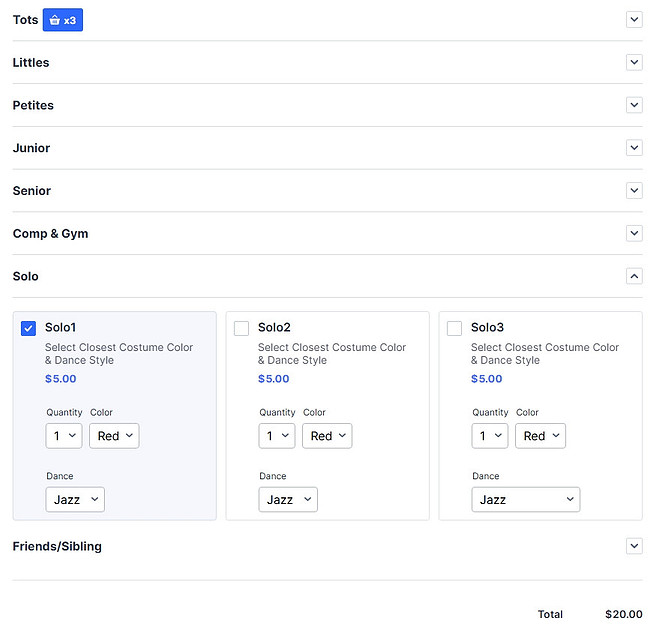Image resolution: width=662 pixels, height=630 pixels.
Task: Check the Solo3 checkbox
Action: tap(454, 328)
